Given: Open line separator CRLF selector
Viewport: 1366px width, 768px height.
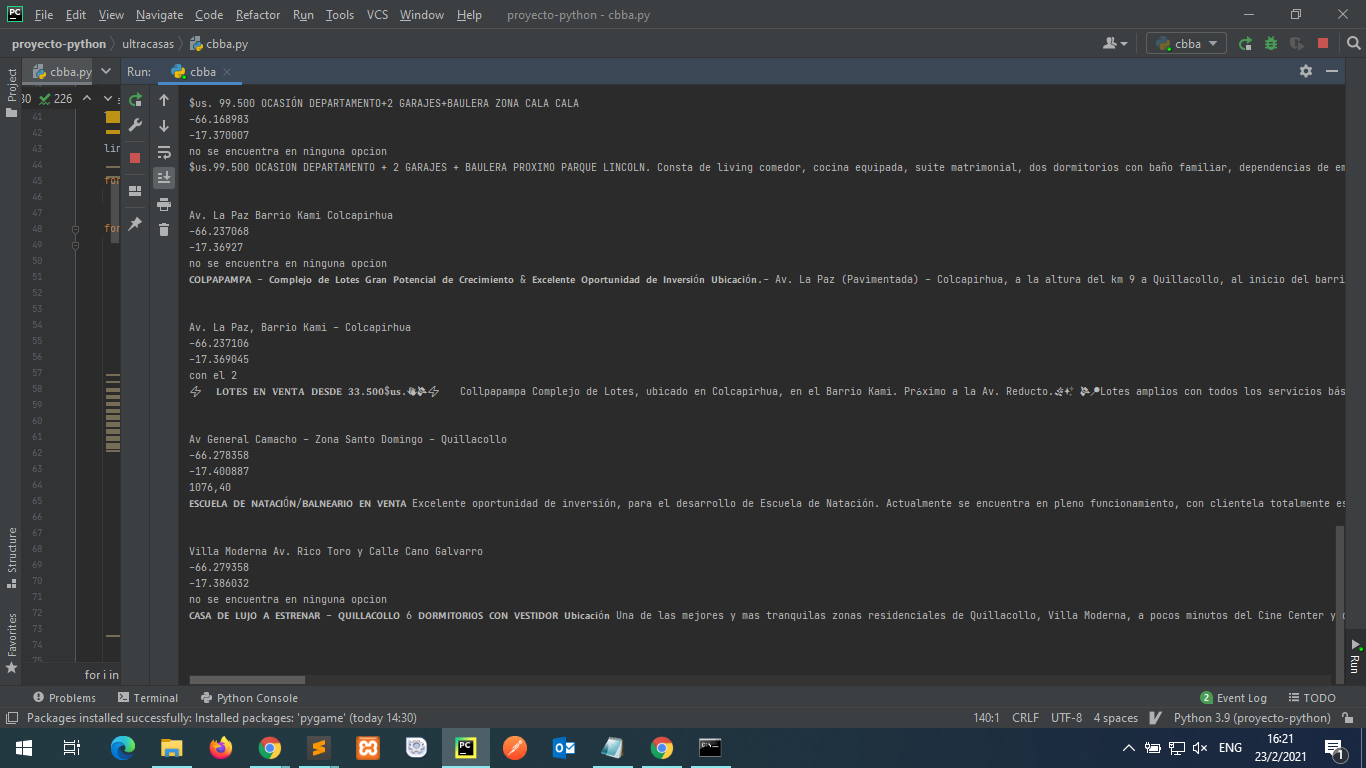Looking at the screenshot, I should (x=1025, y=718).
